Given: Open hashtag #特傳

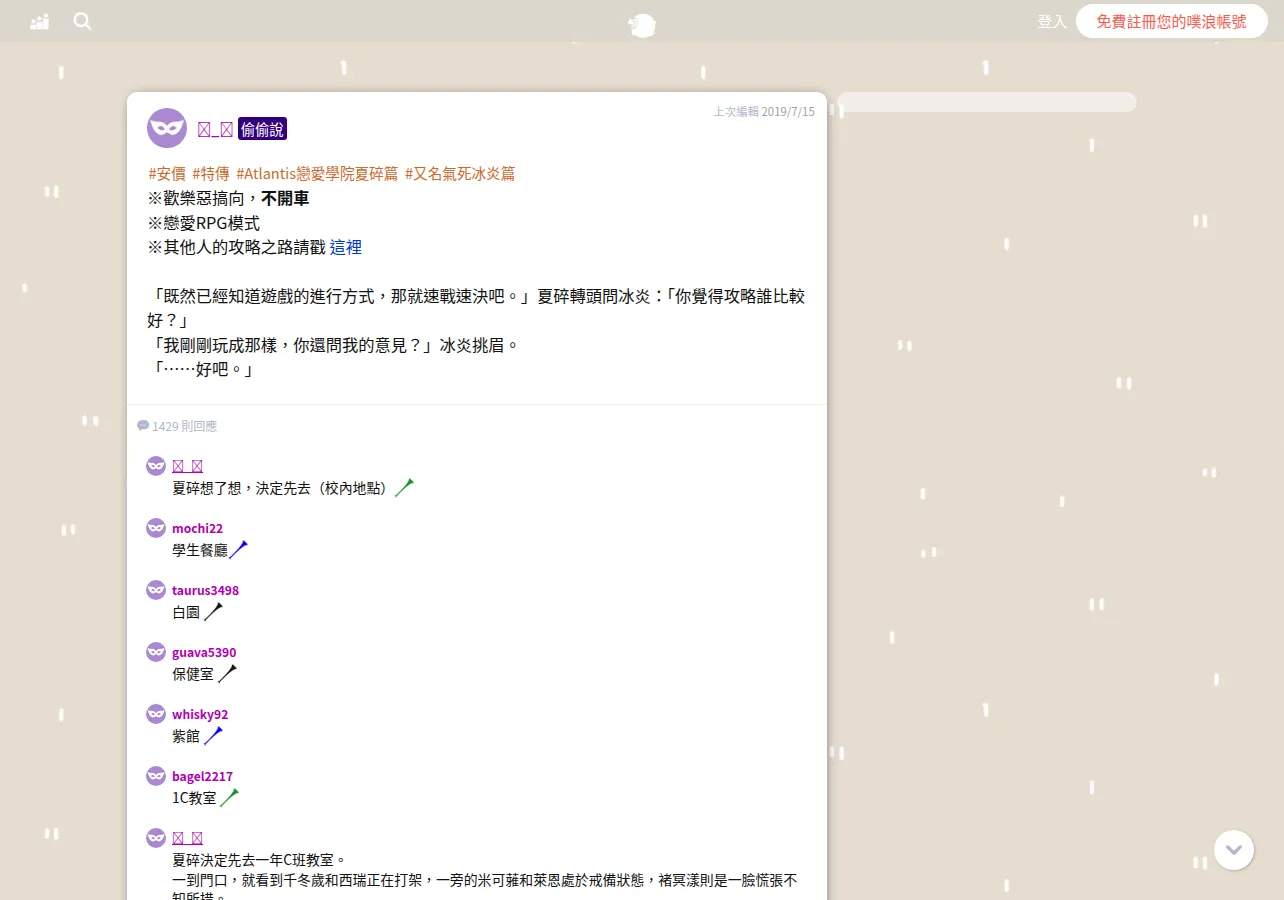Looking at the screenshot, I should click(211, 173).
